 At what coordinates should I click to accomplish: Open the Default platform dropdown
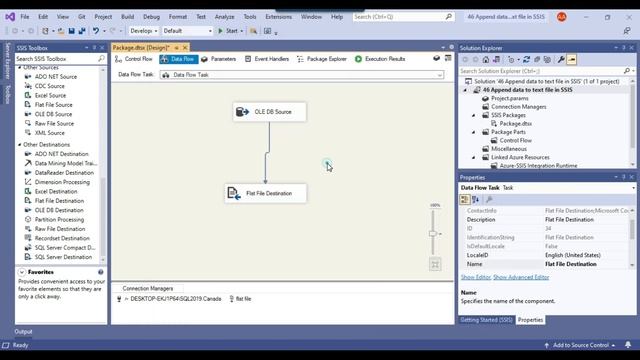point(187,31)
